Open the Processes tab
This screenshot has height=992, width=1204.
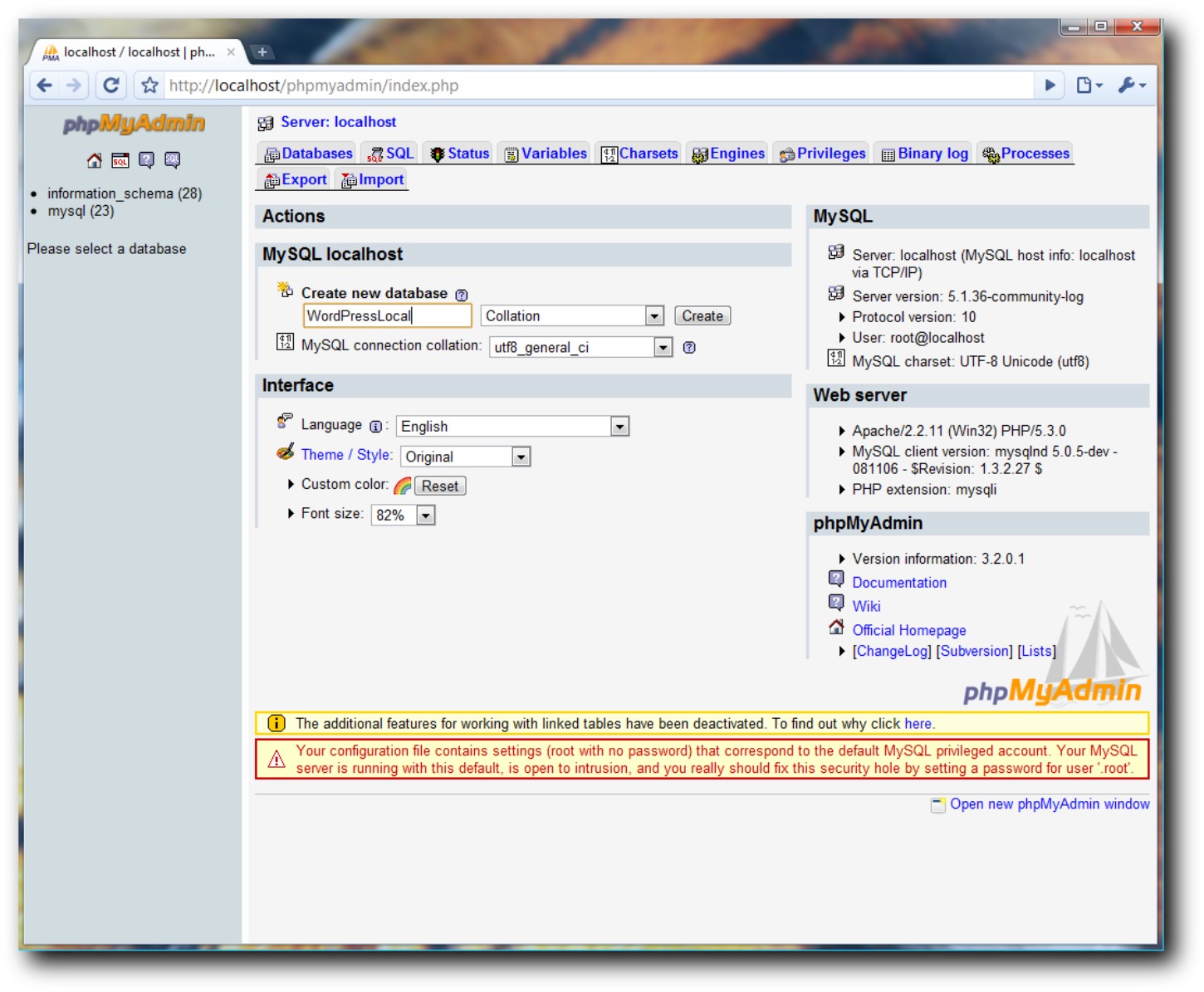tap(1025, 154)
